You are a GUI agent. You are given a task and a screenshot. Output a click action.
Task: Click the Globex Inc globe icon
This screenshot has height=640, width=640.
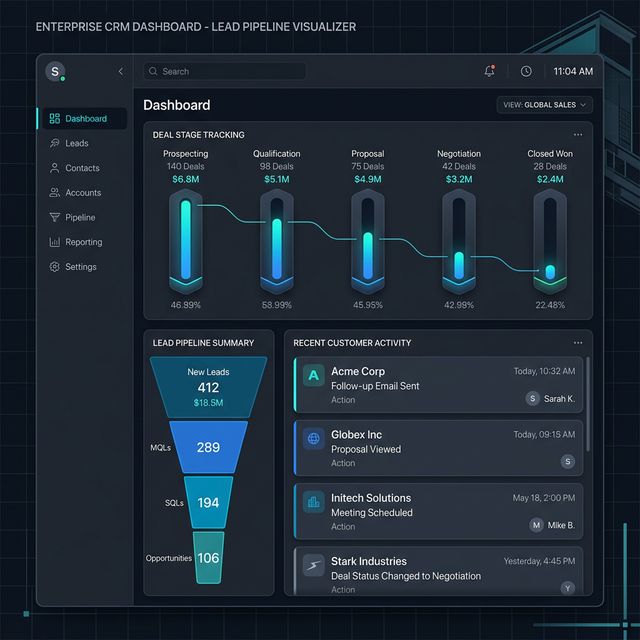(x=313, y=438)
